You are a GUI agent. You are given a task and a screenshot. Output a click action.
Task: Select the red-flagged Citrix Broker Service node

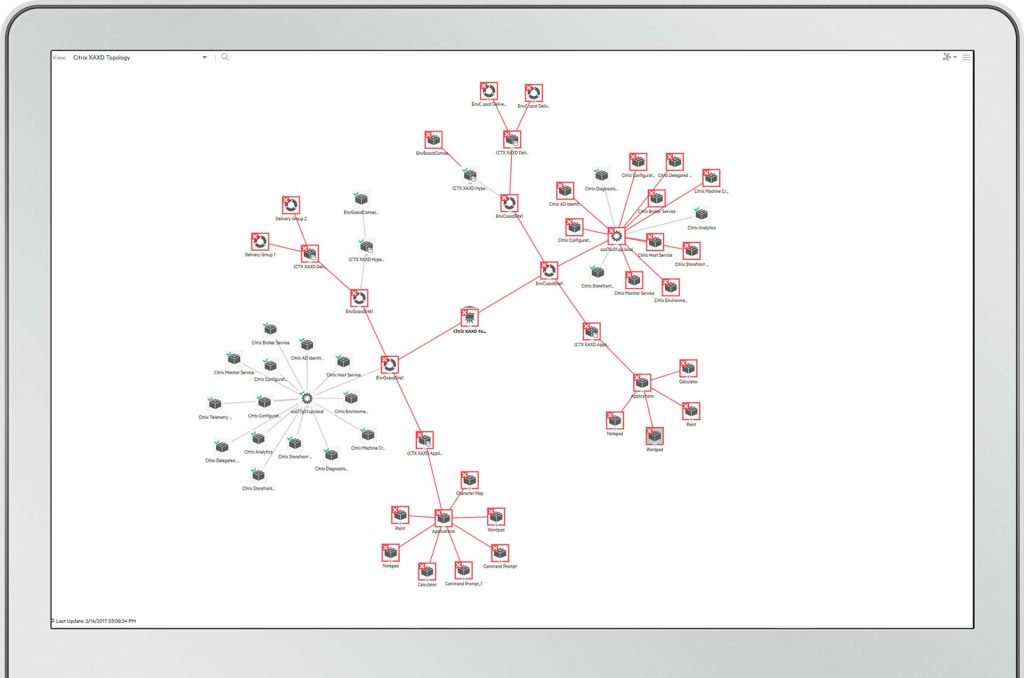[x=656, y=199]
